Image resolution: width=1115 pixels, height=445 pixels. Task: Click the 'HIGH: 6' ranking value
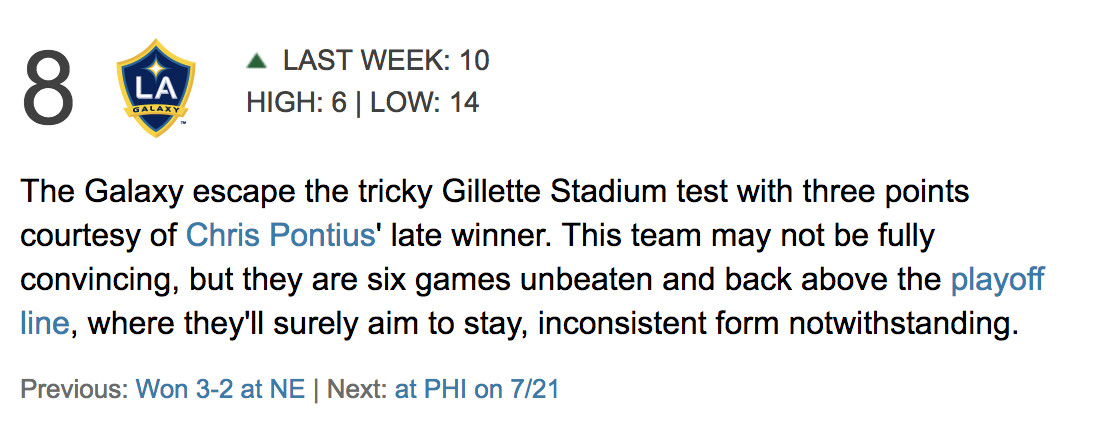295,103
